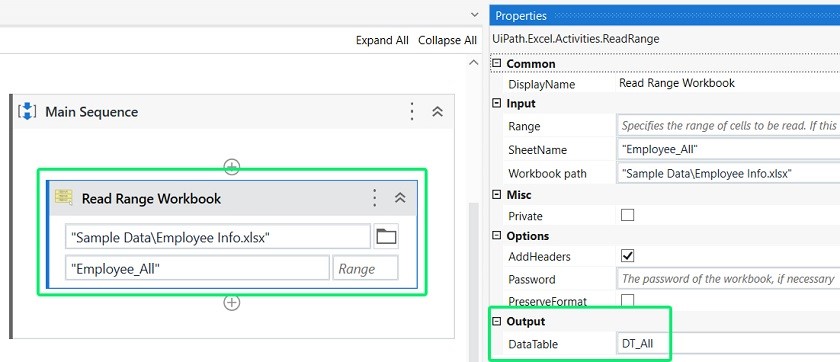Image resolution: width=840 pixels, height=362 pixels.
Task: Click the DataTable output field DT_All
Action: pos(728,343)
